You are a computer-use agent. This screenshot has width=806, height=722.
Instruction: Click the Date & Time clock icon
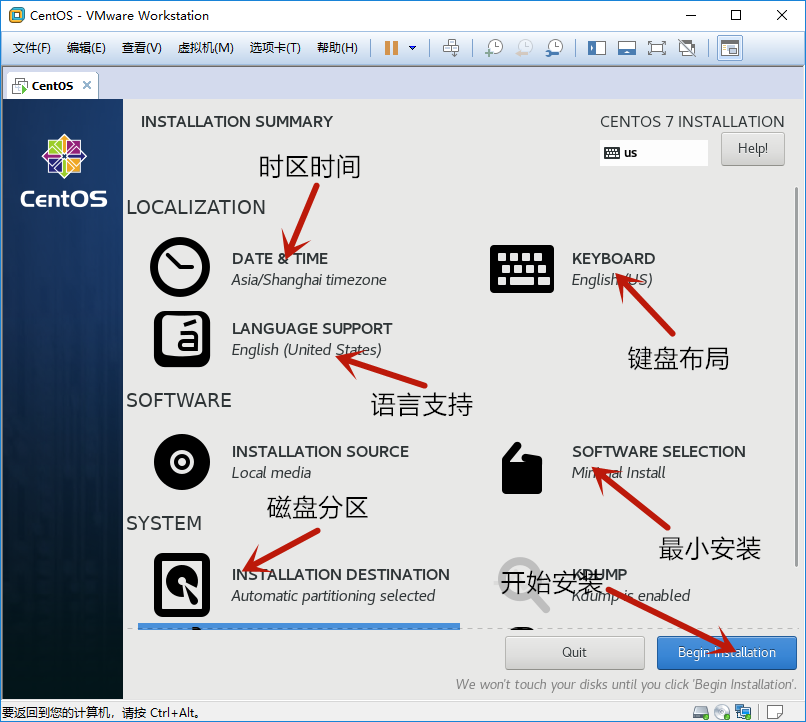(180, 267)
